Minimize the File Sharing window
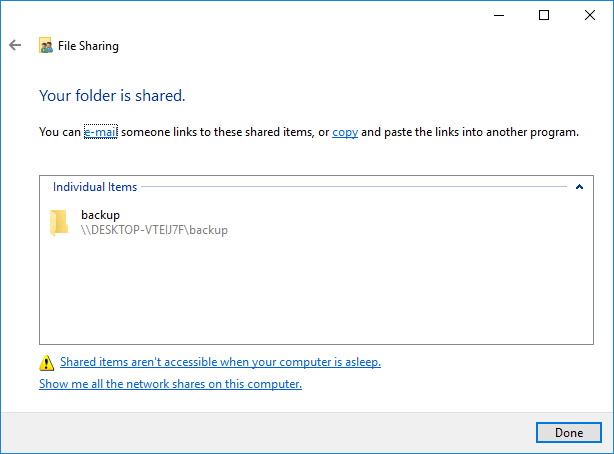 [498, 15]
